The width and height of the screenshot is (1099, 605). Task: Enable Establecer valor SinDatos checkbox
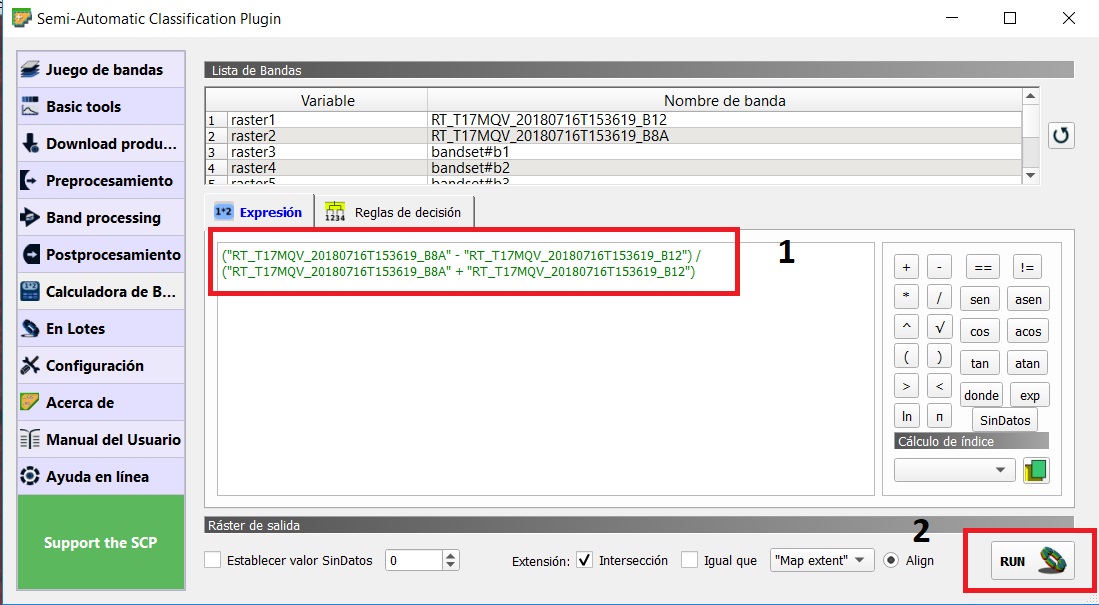pyautogui.click(x=213, y=561)
